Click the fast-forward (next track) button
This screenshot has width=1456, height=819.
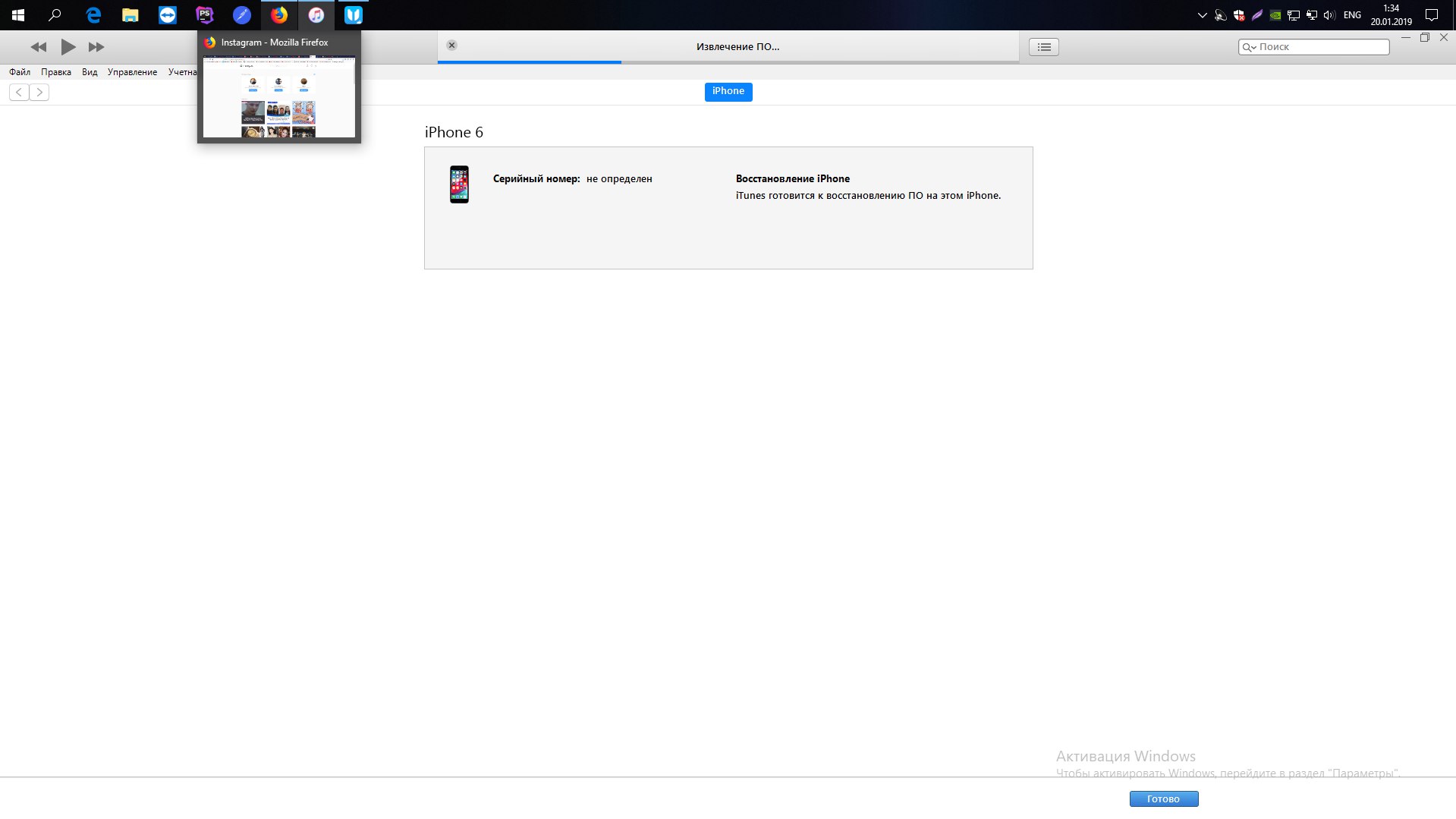coord(96,47)
